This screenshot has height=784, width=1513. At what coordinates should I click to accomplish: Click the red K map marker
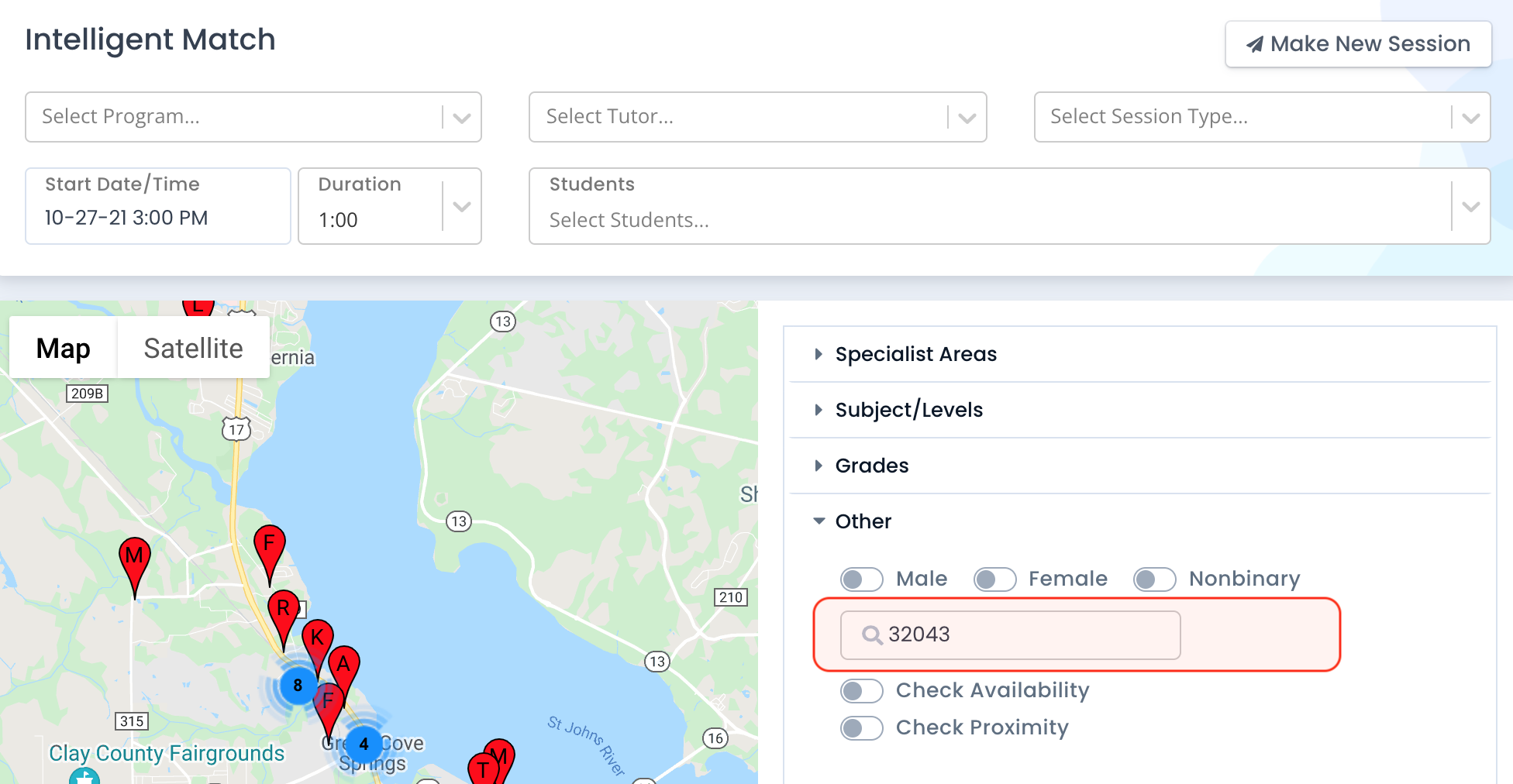(x=317, y=649)
